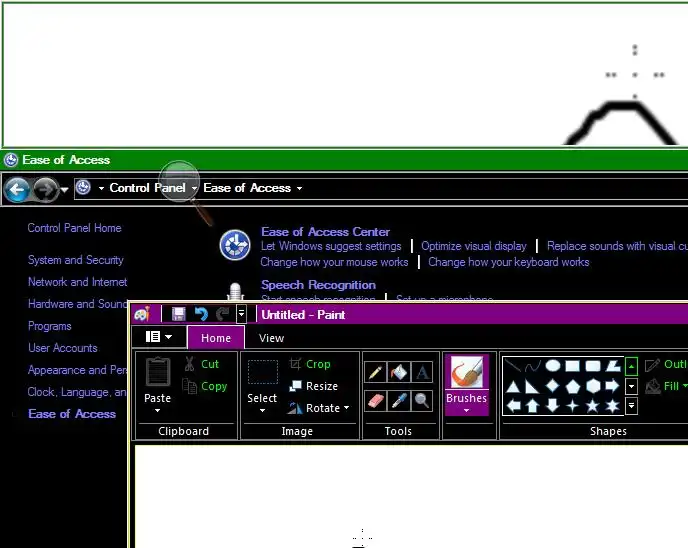Expand the Rotate dropdown
Screen dimensions: 688x548
point(319,408)
